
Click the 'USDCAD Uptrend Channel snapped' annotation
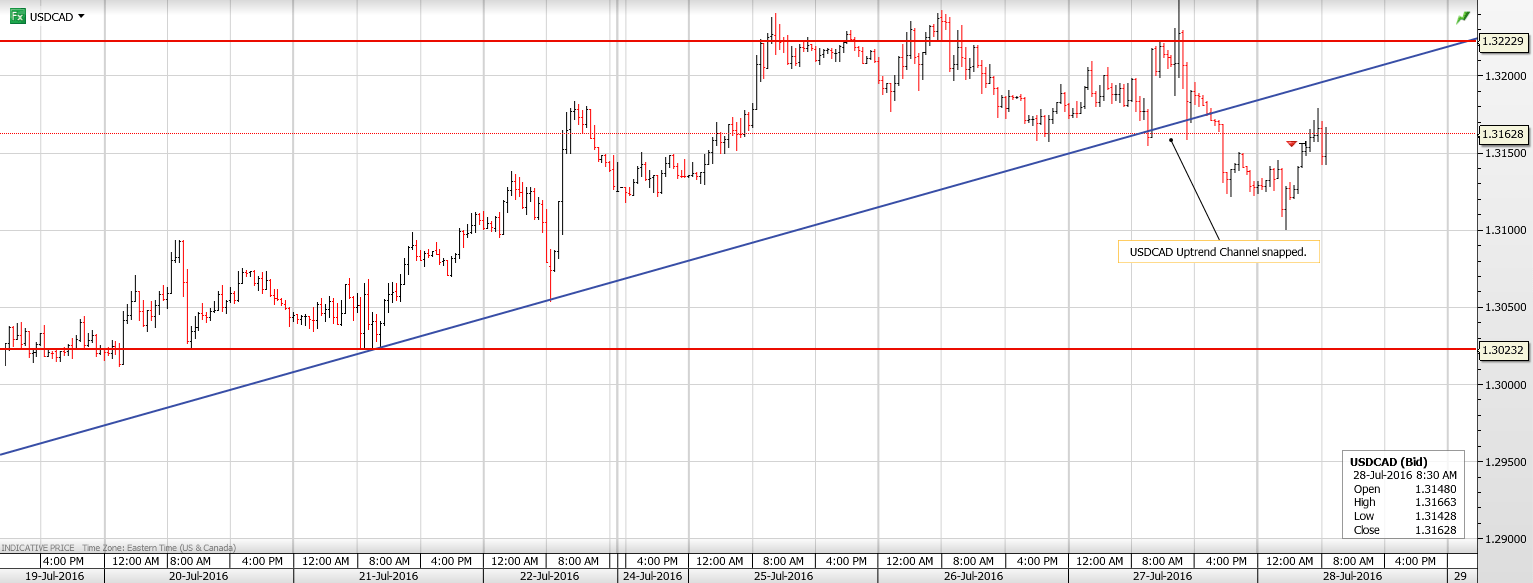[1218, 252]
